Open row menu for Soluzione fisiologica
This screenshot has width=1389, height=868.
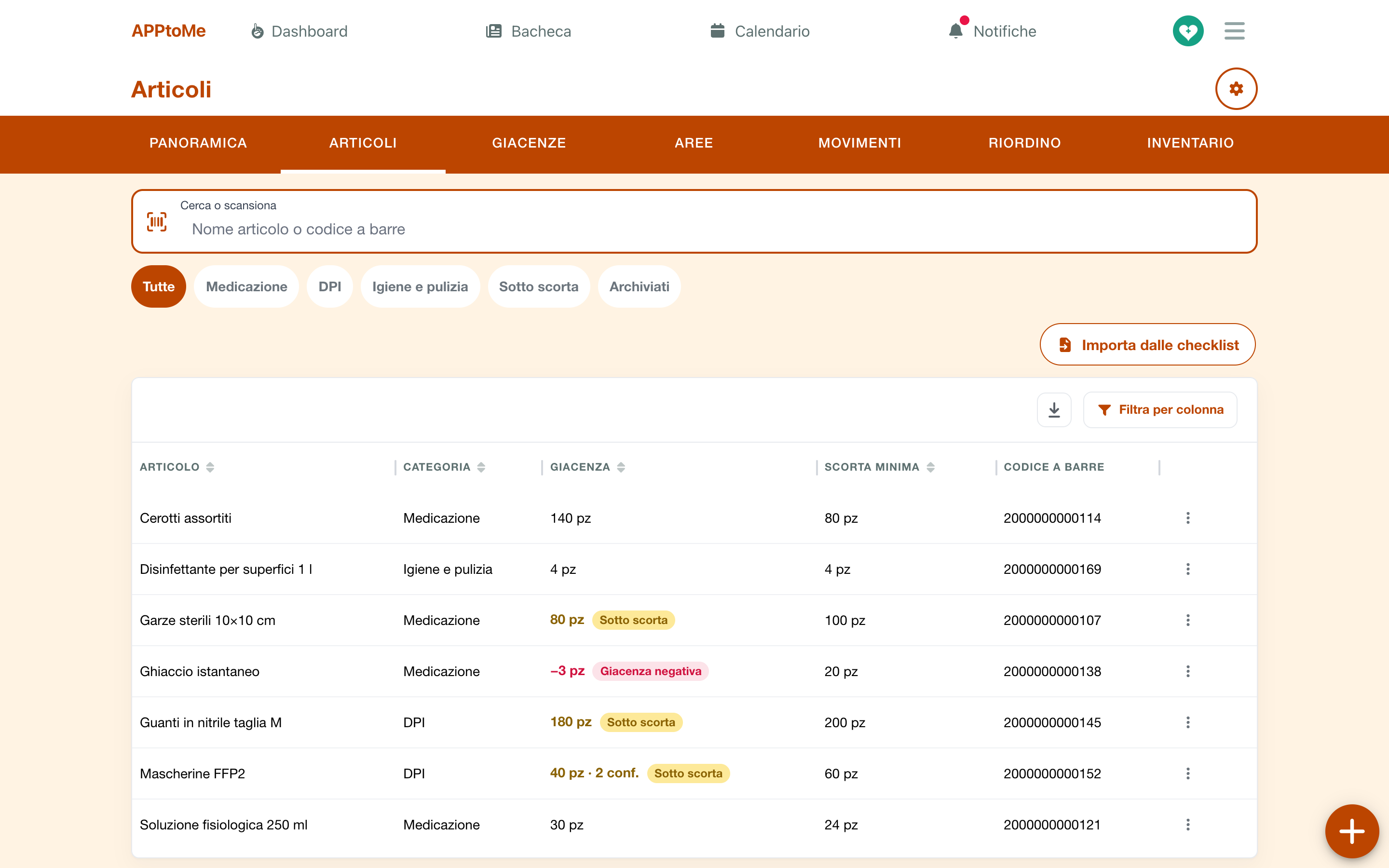1187,825
